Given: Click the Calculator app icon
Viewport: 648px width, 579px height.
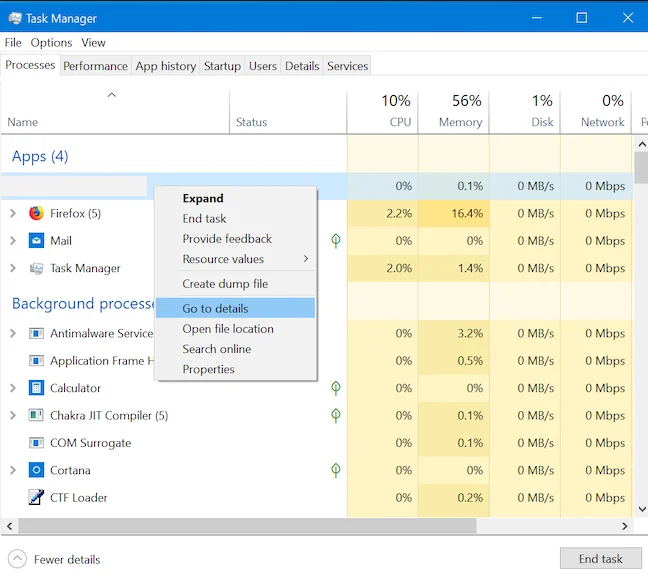Looking at the screenshot, I should click(x=36, y=388).
